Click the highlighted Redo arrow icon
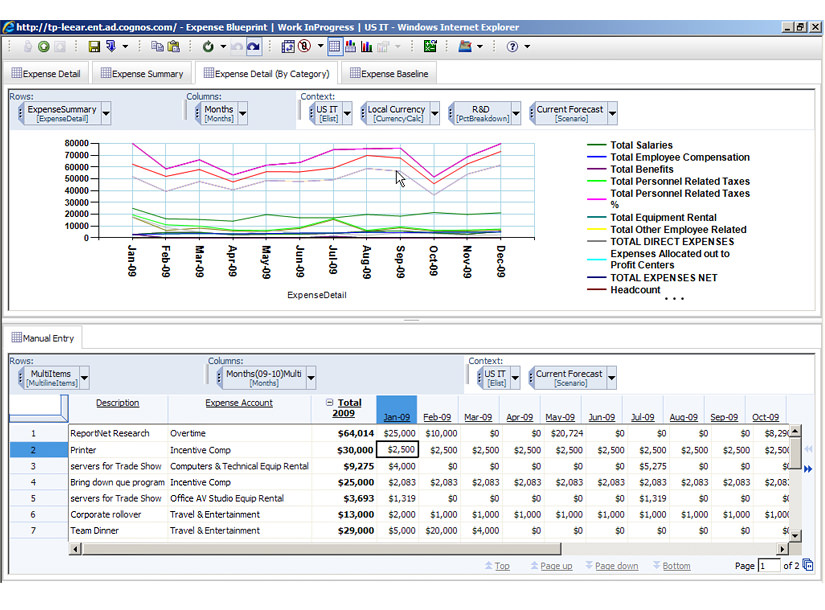Image resolution: width=825 pixels, height=610 pixels. [254, 47]
